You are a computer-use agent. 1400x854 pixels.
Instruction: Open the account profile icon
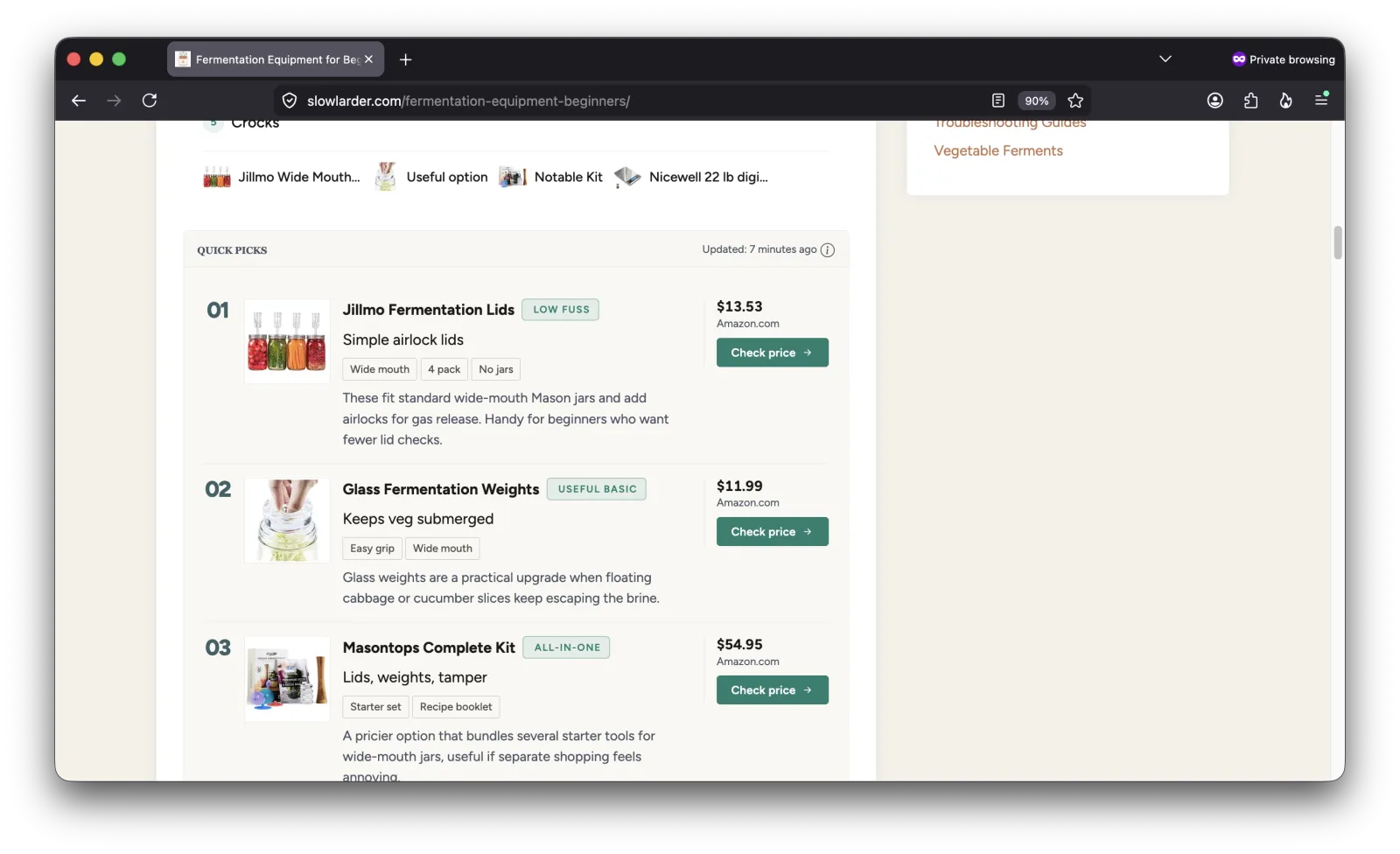point(1214,101)
